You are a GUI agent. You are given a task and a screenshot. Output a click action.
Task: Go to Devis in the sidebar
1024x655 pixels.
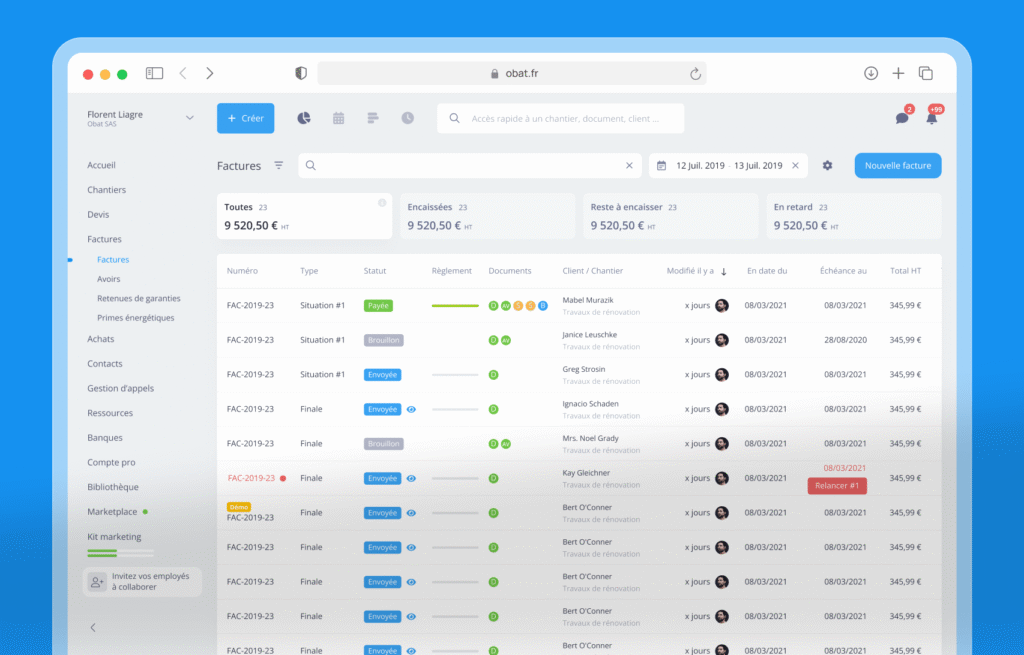point(98,214)
